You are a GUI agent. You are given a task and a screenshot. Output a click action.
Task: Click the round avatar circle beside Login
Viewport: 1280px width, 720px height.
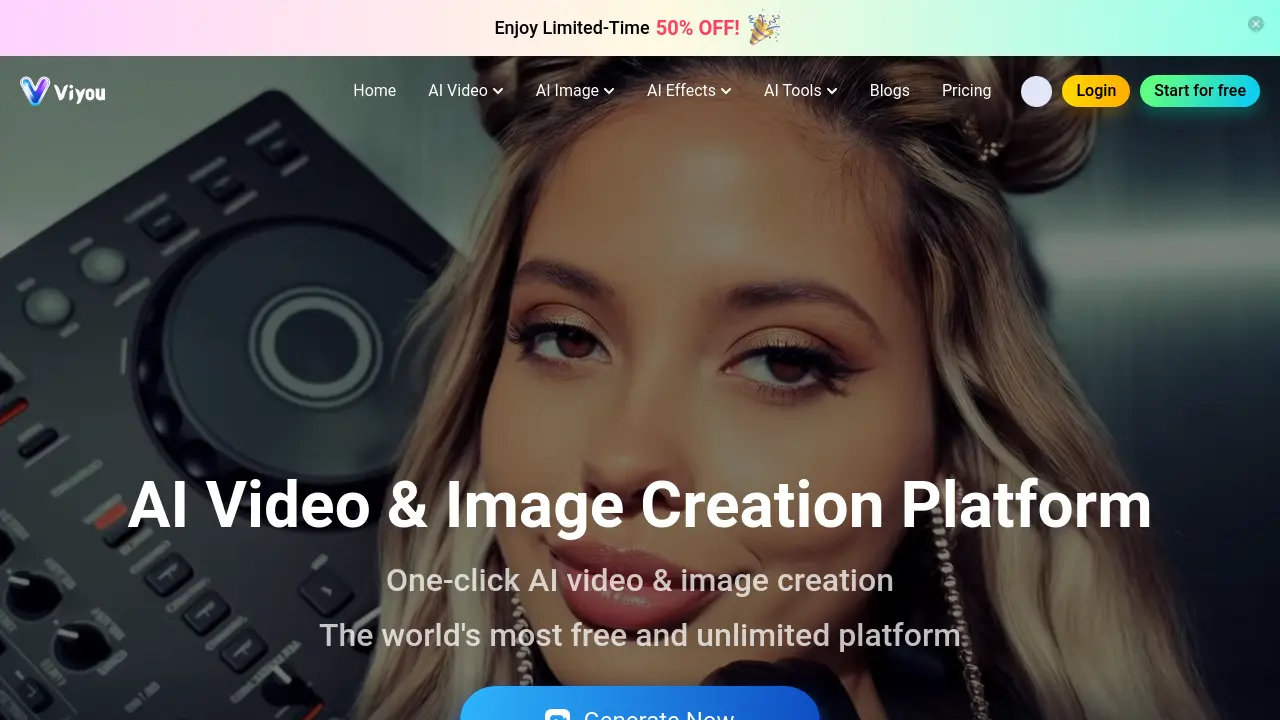coord(1036,91)
